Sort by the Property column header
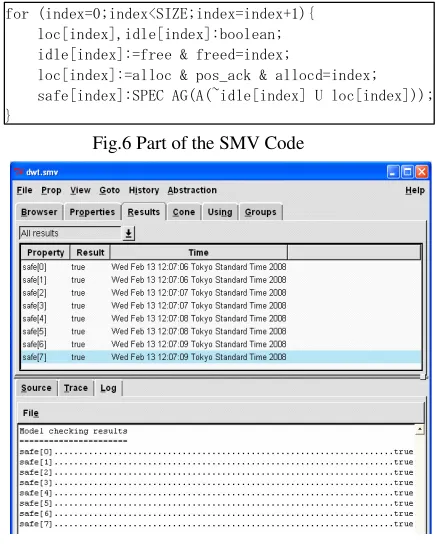The height and width of the screenshot is (546, 436). point(46,252)
